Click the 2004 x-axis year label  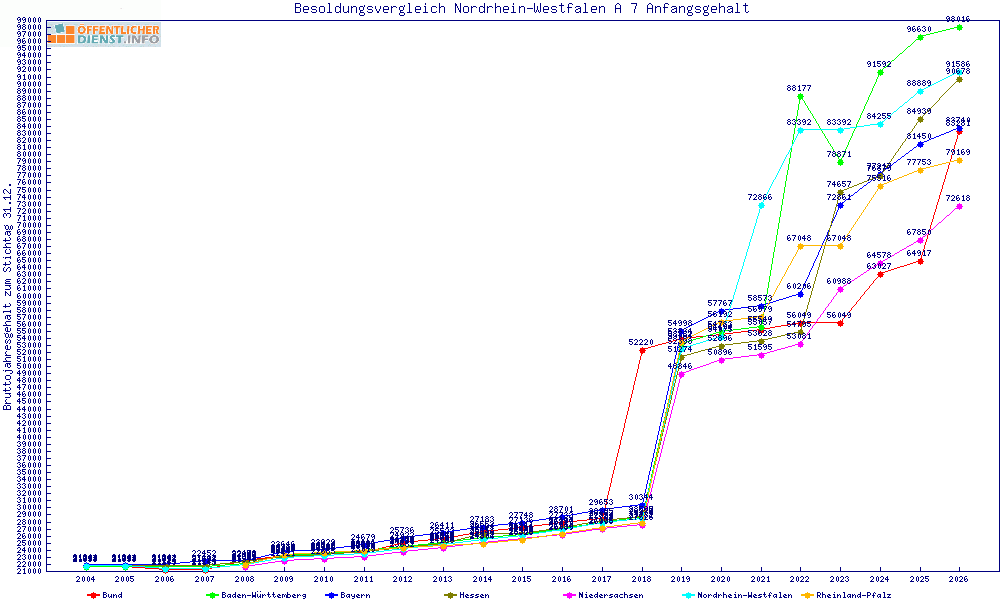click(x=85, y=579)
